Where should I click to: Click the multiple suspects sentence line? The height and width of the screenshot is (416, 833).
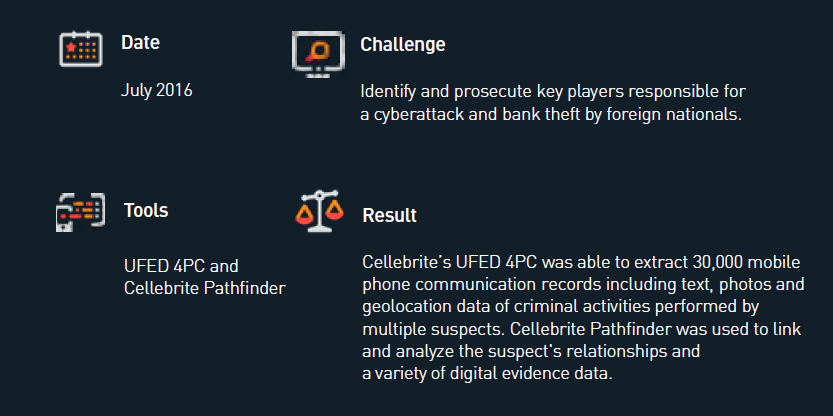point(582,329)
